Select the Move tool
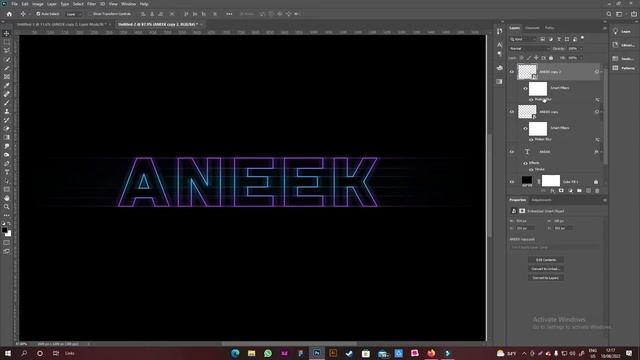640x360 pixels. pos(7,33)
